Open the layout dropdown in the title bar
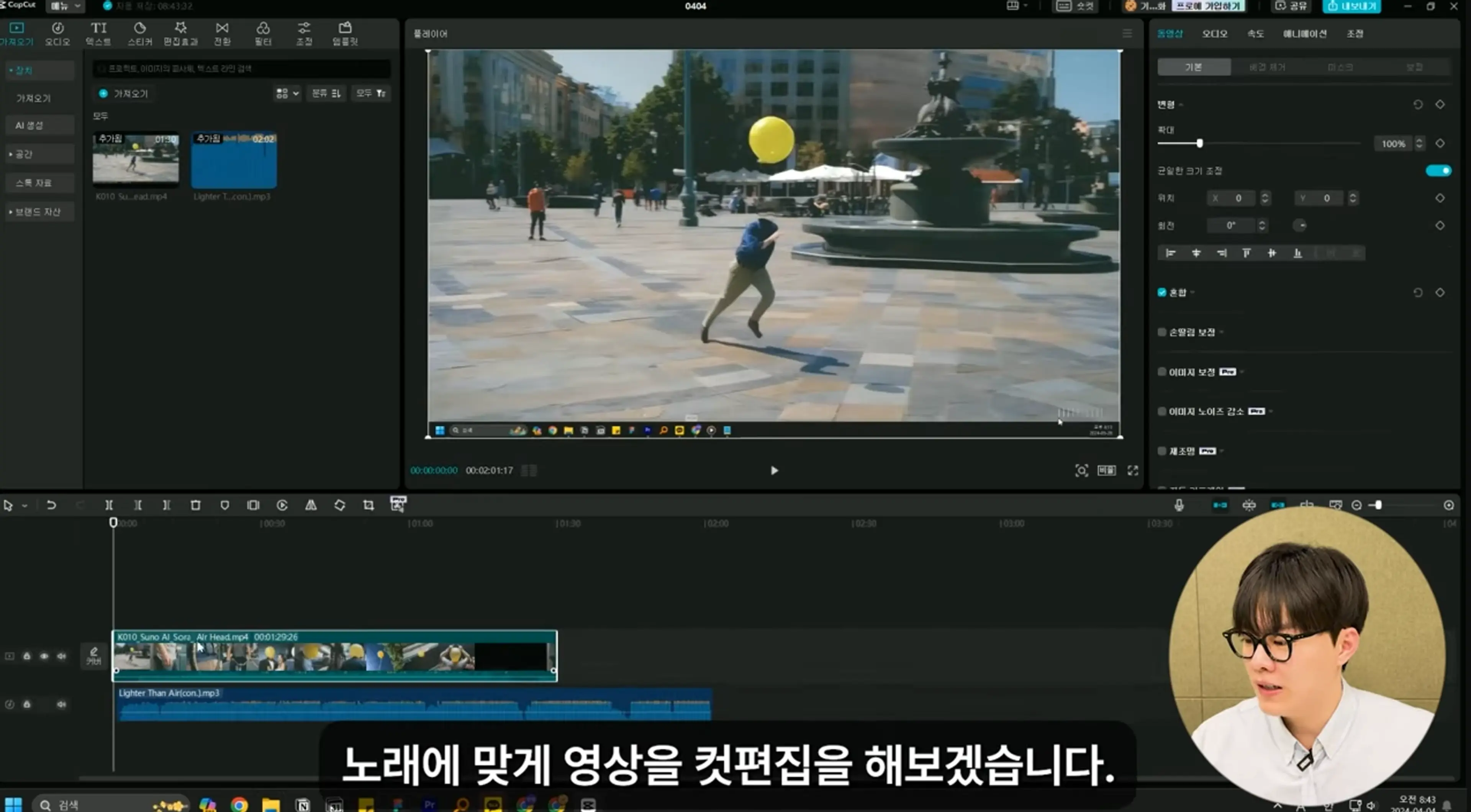This screenshot has height=812, width=1471. click(1017, 6)
